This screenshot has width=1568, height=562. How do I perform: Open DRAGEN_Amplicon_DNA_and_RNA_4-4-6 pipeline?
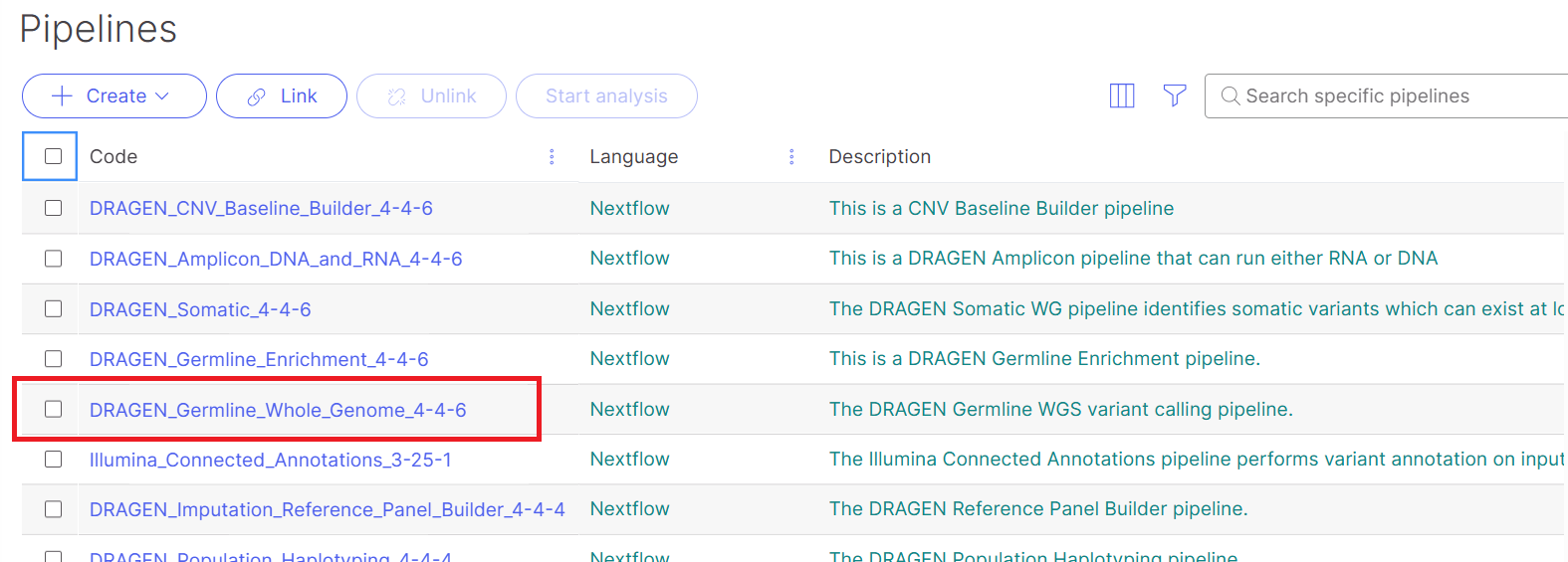click(276, 259)
